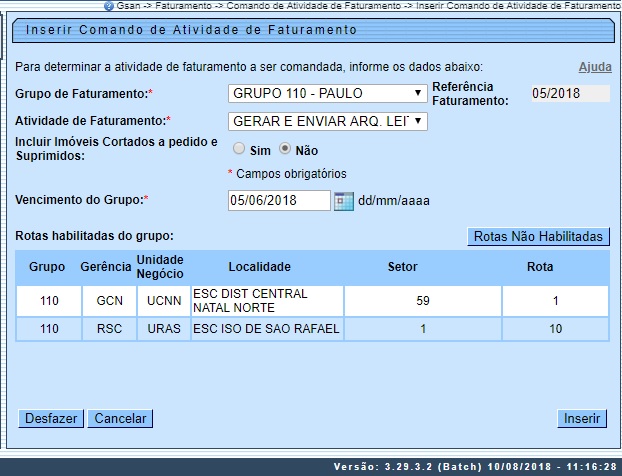Image resolution: width=622 pixels, height=476 pixels.
Task: Click the GCN gerência cell
Action: tap(109, 301)
